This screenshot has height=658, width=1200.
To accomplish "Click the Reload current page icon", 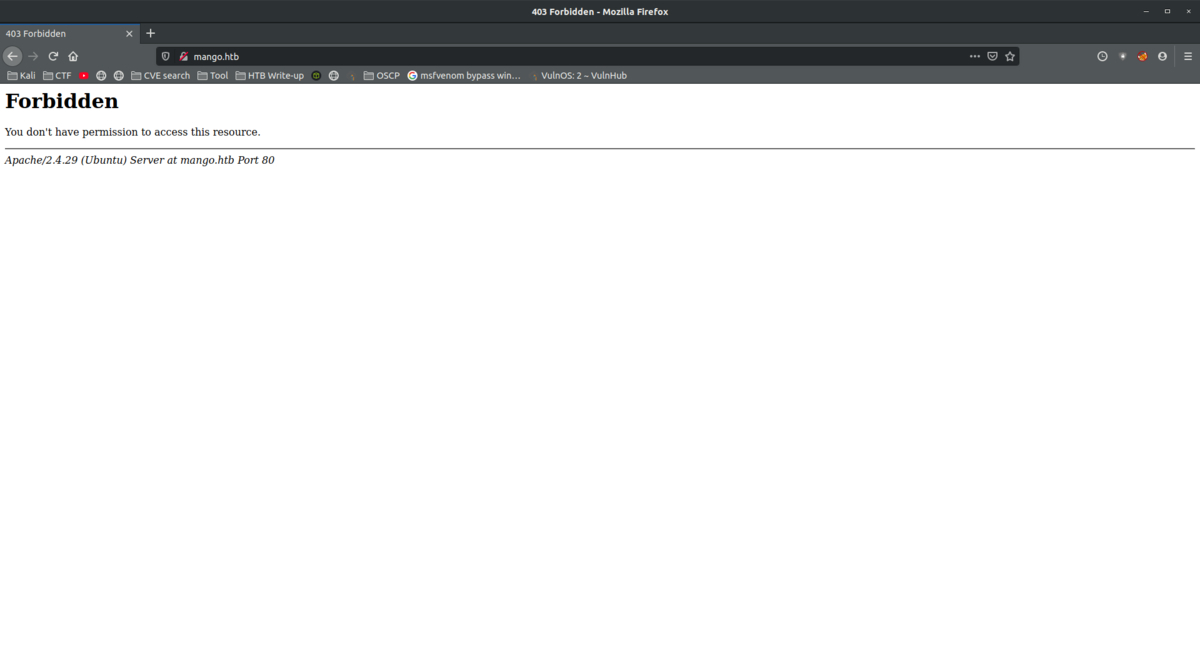I will coord(52,56).
